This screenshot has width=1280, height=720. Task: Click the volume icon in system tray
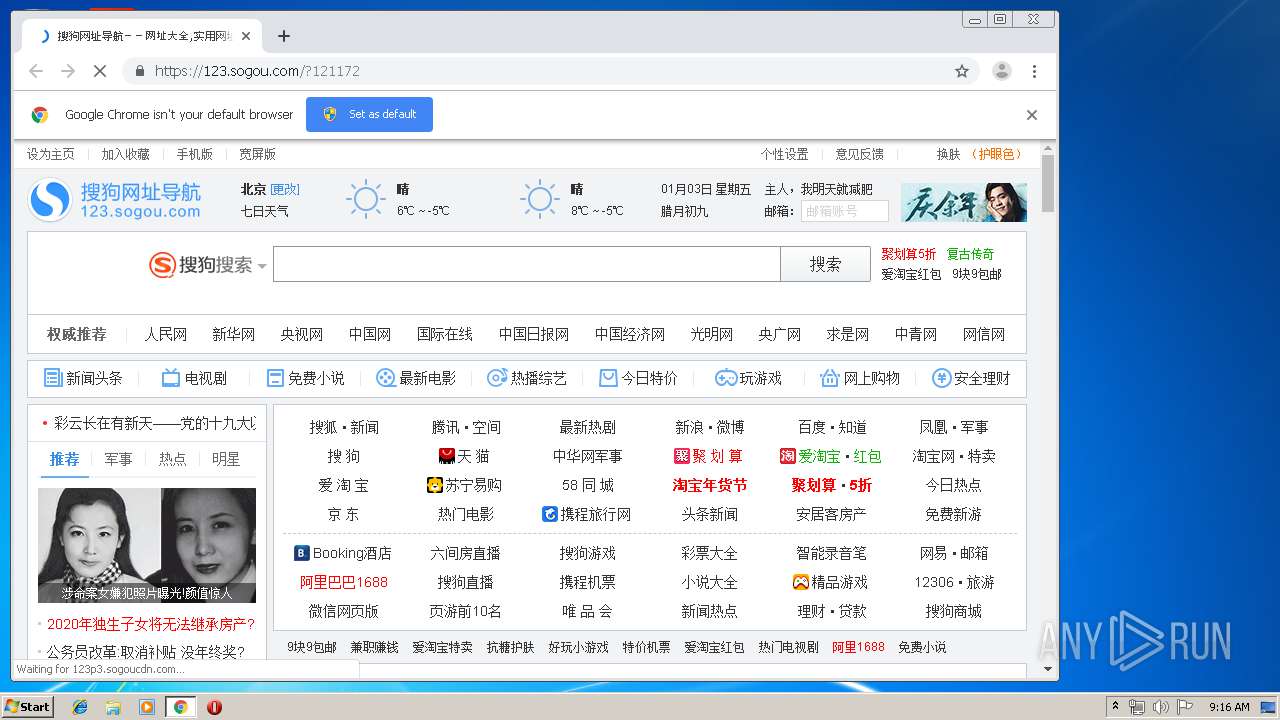pos(1160,707)
